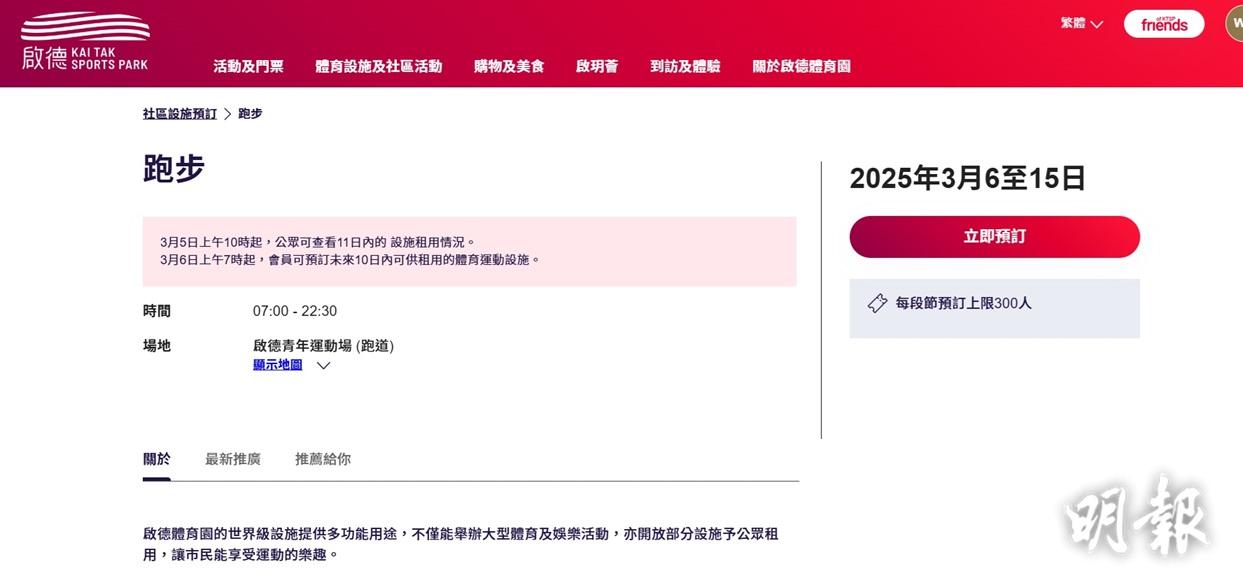Viewport: 1243px width, 578px height.
Task: Select the 關於 tab
Action: (157, 459)
